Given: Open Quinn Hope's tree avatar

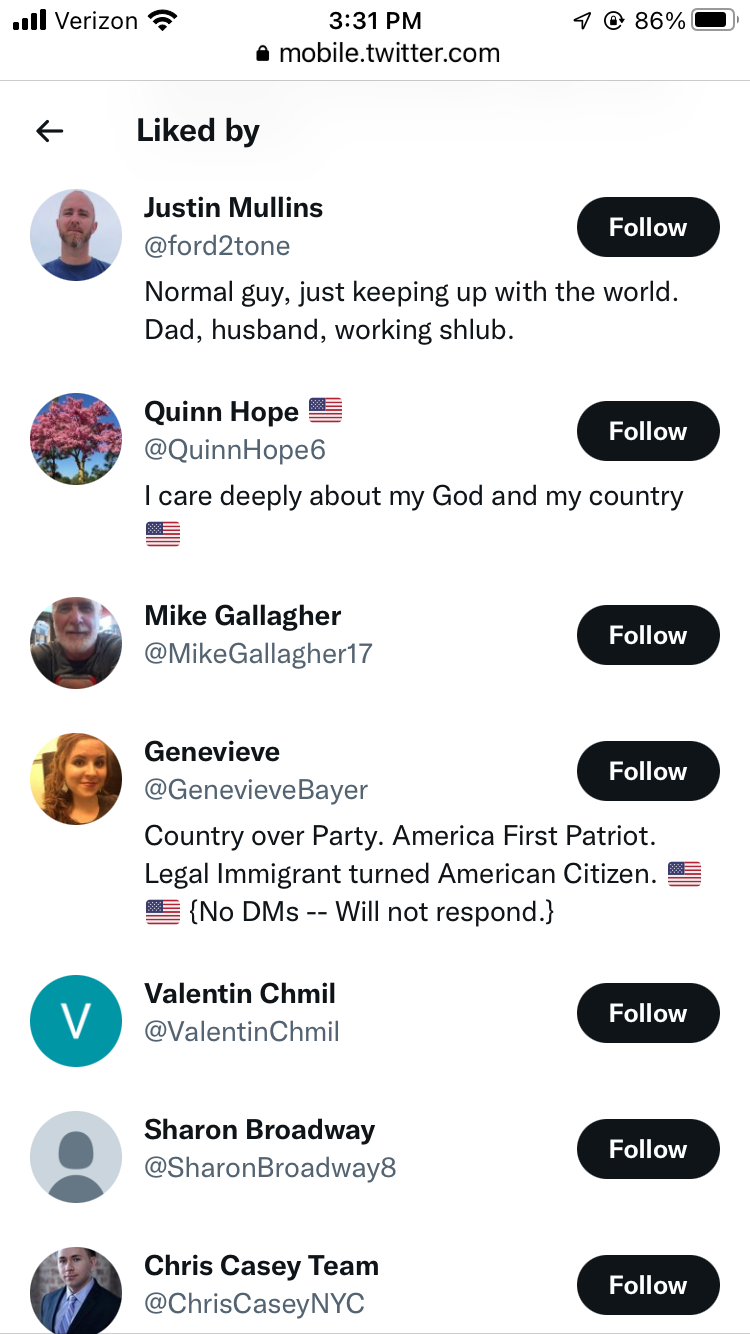Looking at the screenshot, I should [76, 438].
